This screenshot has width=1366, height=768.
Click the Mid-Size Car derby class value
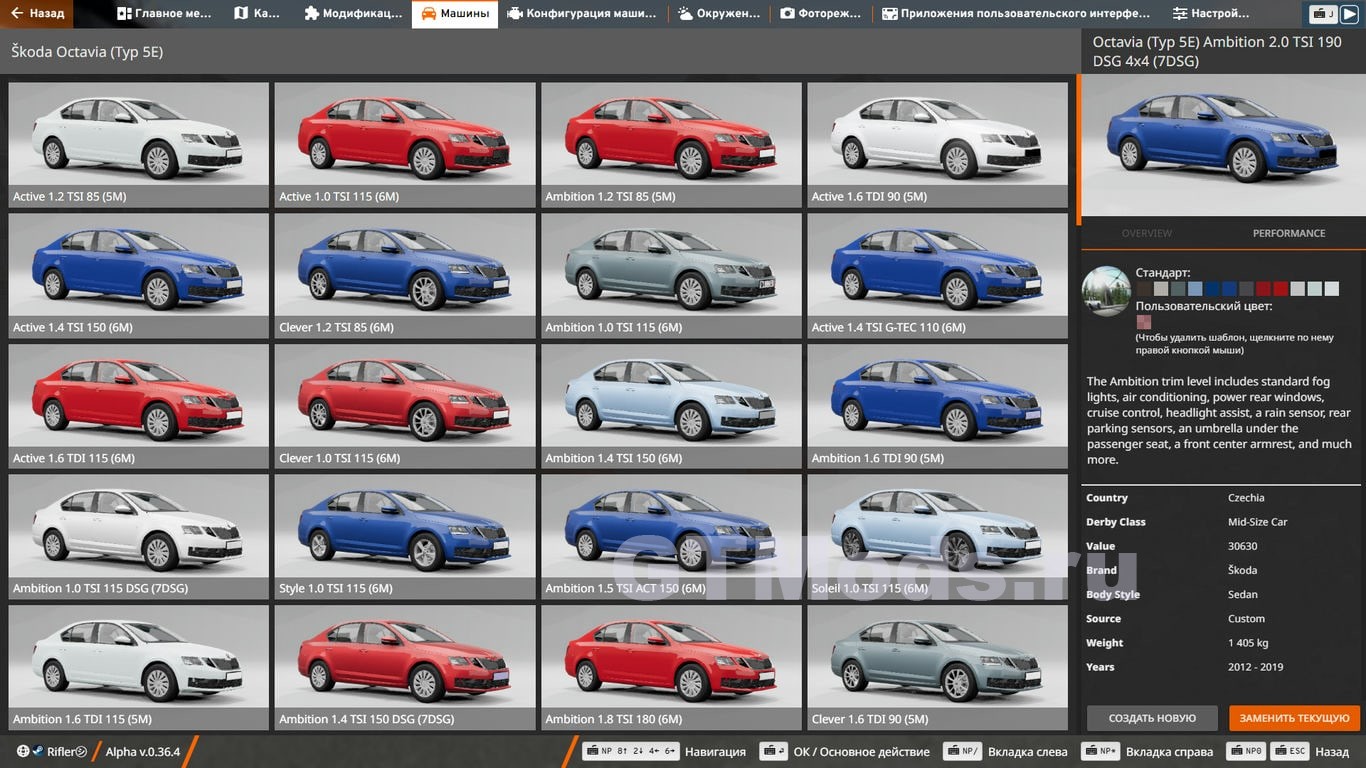coord(1257,522)
